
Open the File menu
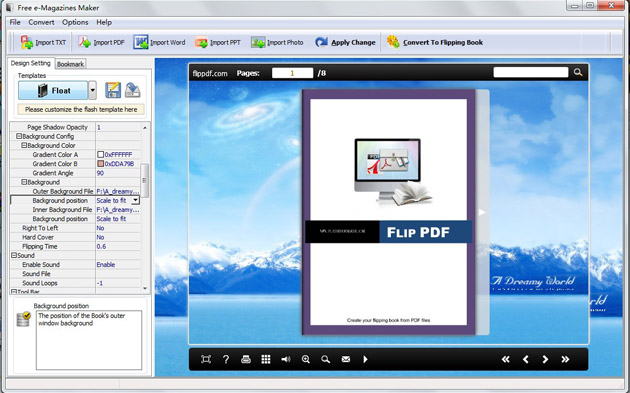(15, 22)
